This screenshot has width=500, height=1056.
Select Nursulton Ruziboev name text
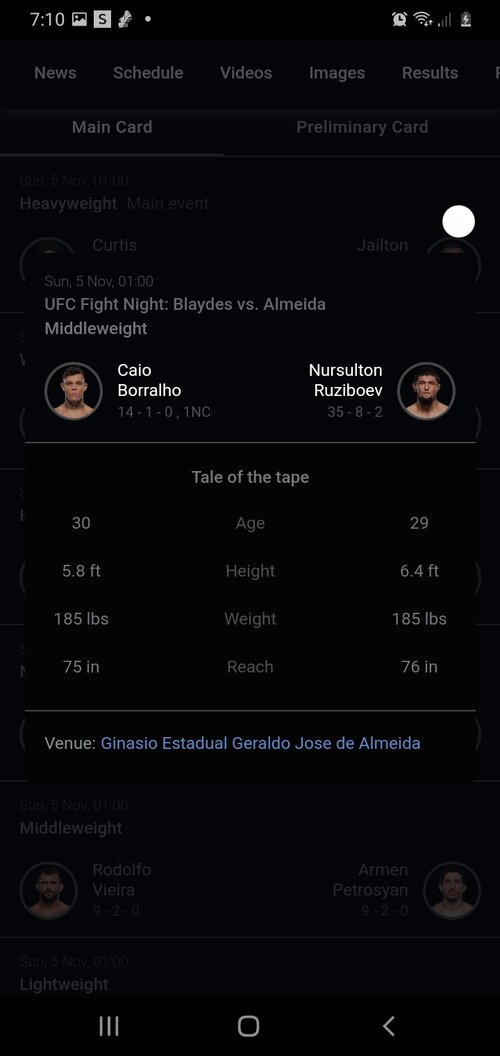coord(345,380)
